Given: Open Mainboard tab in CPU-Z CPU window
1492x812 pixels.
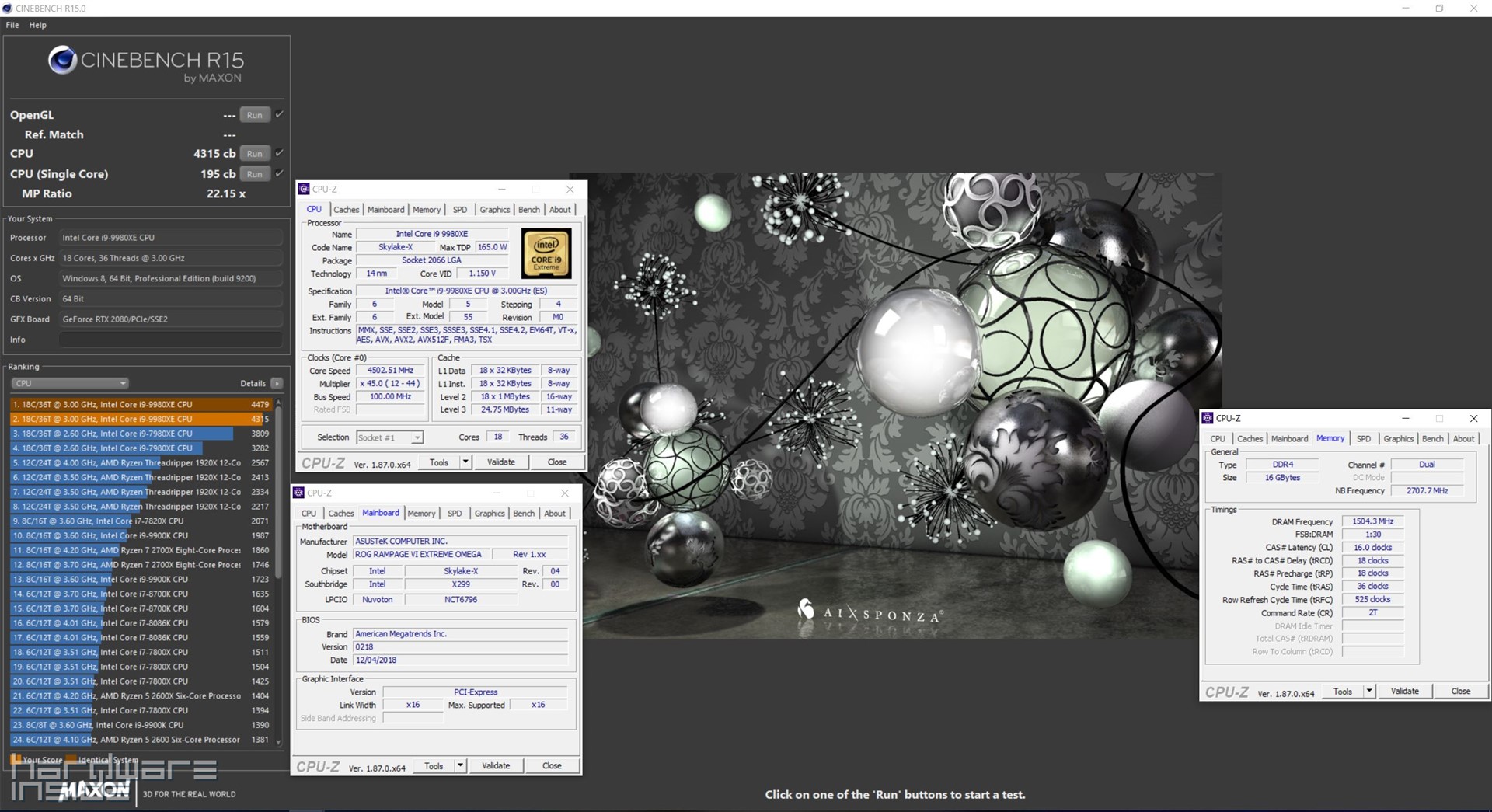Looking at the screenshot, I should click(x=385, y=210).
